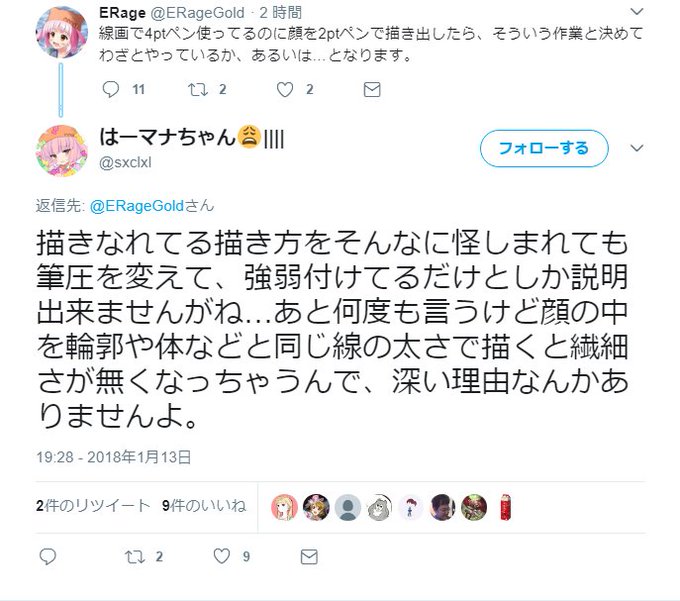Viewport: 680px width, 601px height.
Task: Open ERage's profile avatar at top
Action: (x=62, y=32)
